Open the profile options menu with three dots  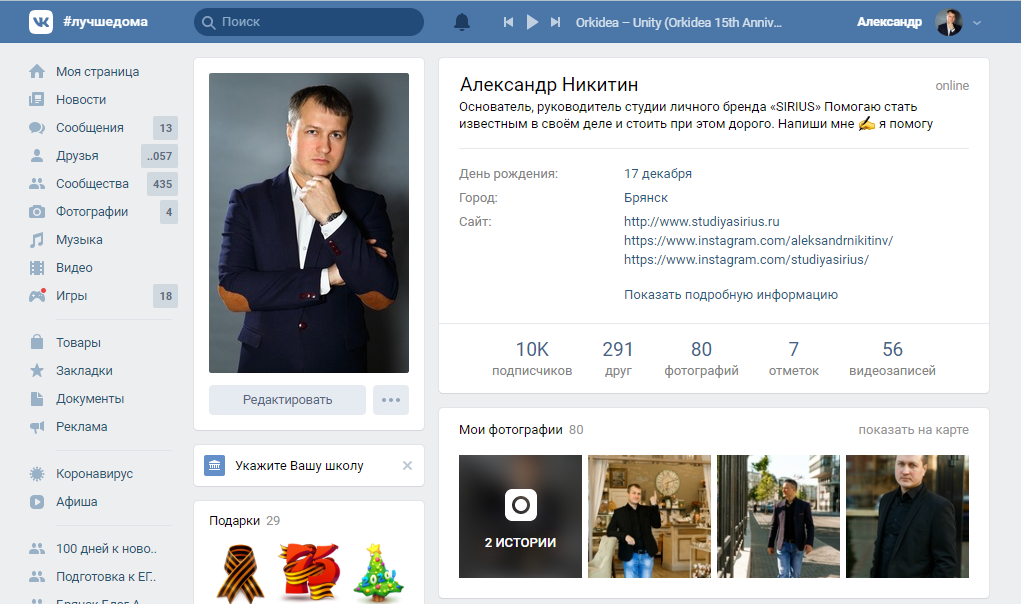(x=390, y=399)
